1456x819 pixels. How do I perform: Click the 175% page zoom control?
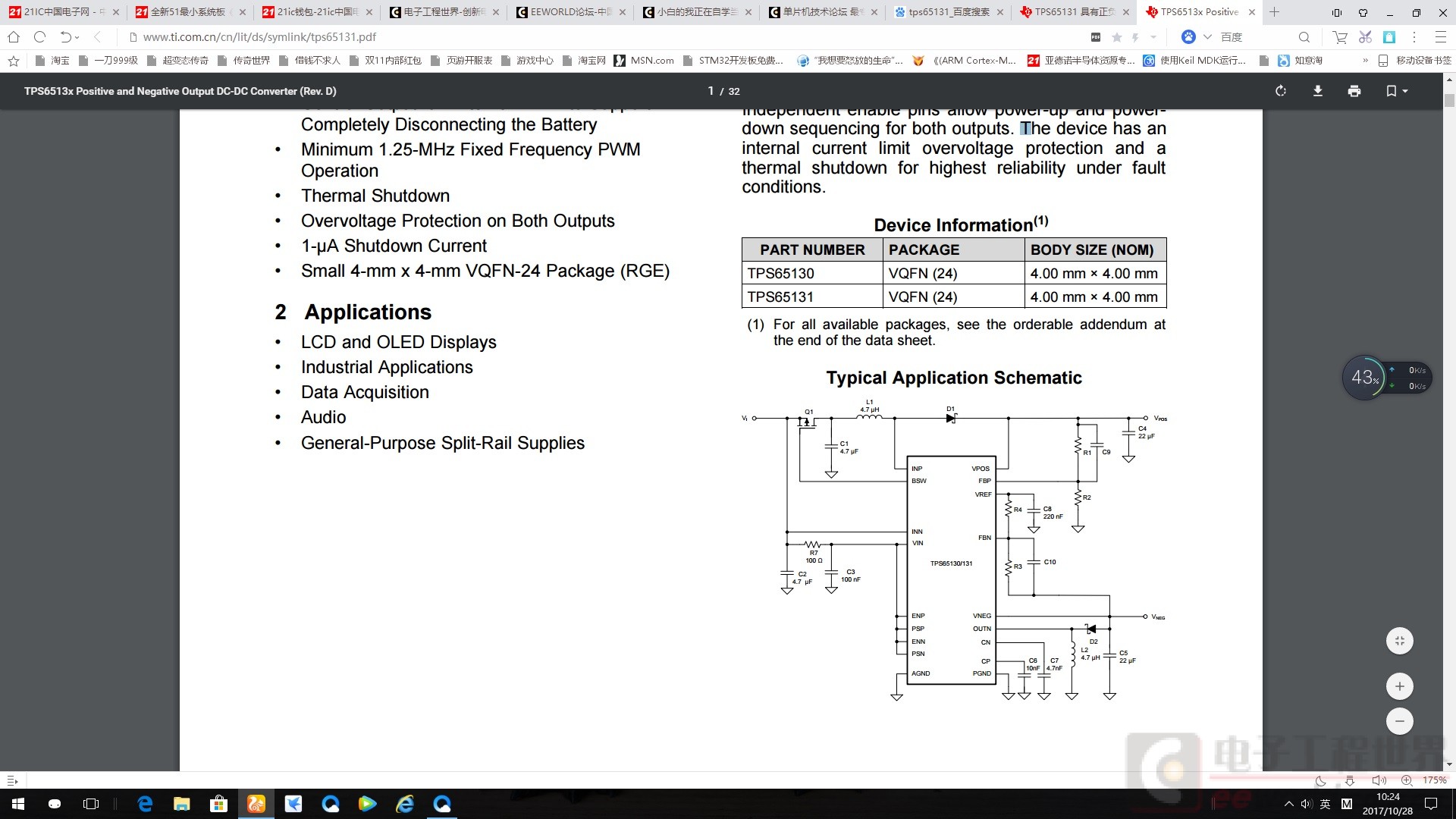1424,780
